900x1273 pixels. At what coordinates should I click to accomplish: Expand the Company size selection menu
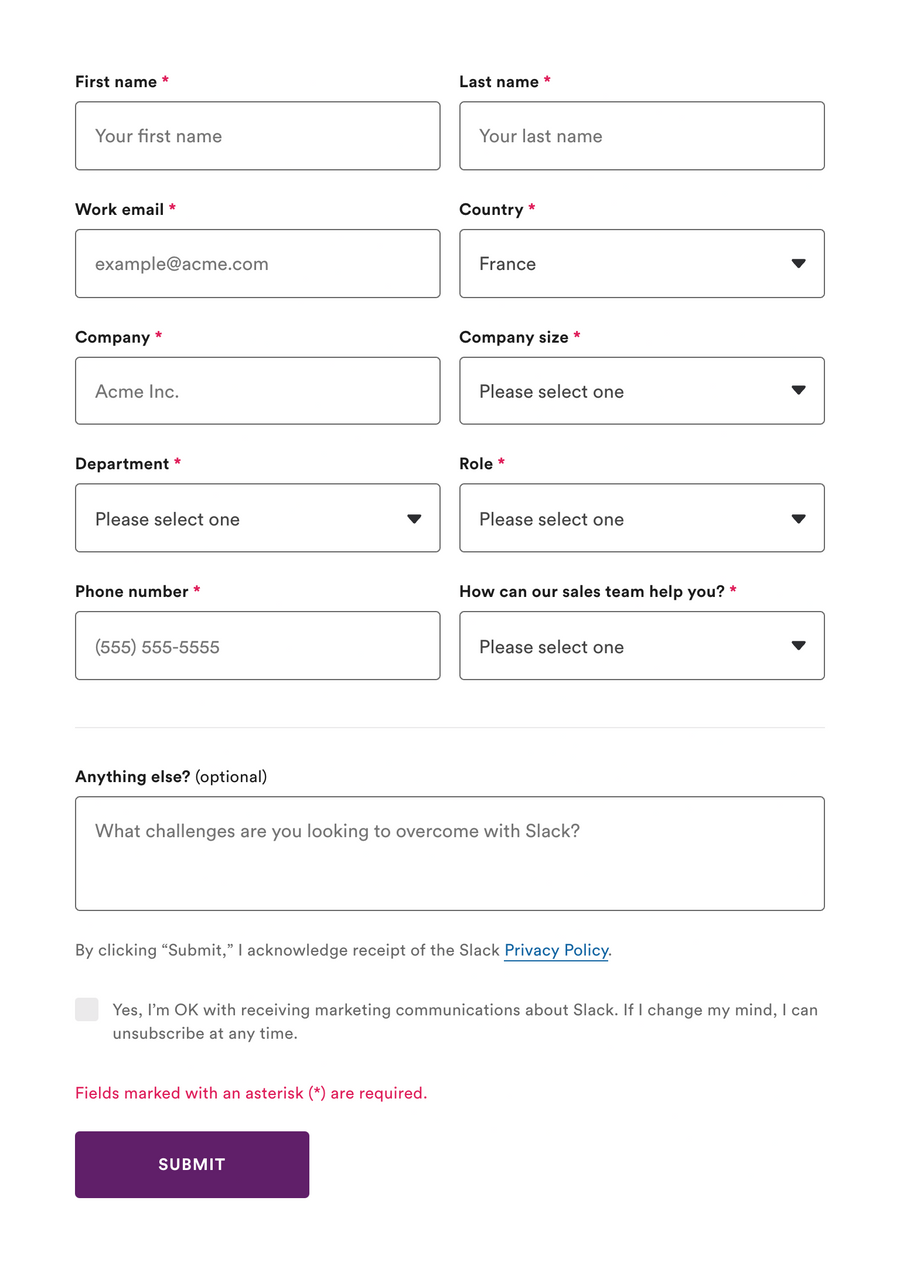641,391
